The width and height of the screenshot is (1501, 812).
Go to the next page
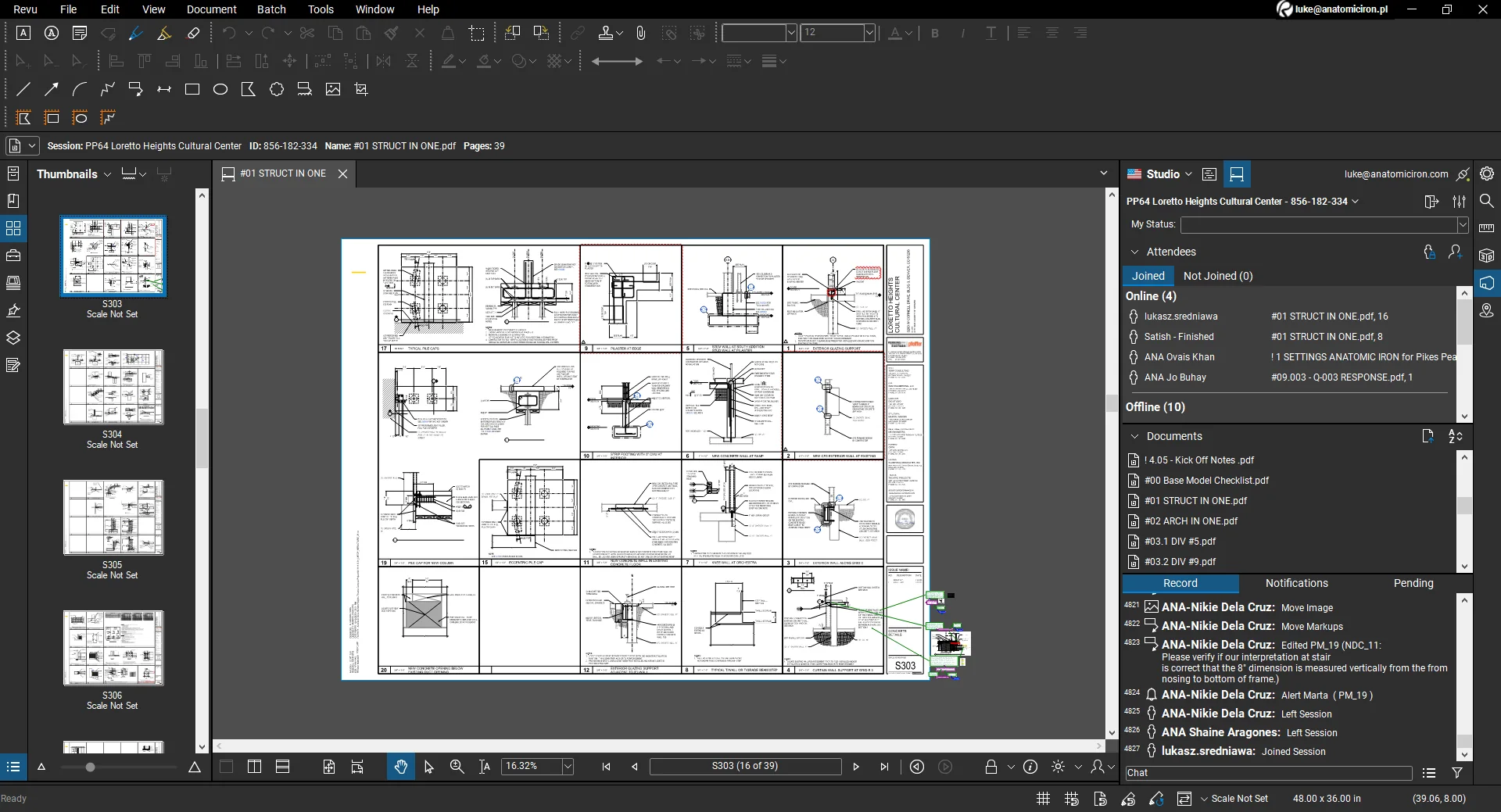856,767
